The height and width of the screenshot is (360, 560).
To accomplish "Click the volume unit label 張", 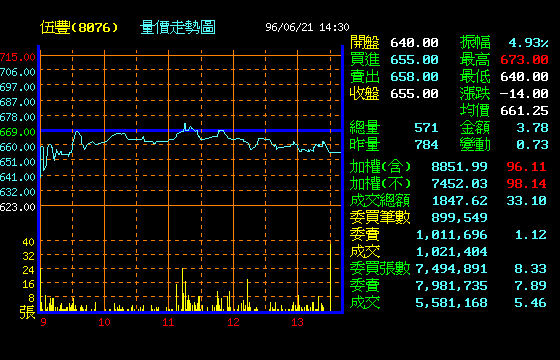I will click(28, 312).
